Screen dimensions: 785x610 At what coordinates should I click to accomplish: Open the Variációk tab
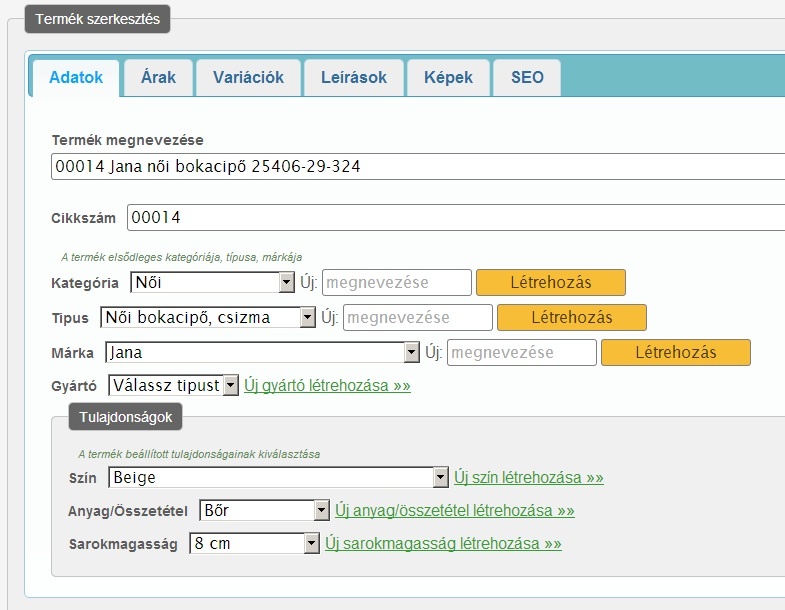(248, 78)
